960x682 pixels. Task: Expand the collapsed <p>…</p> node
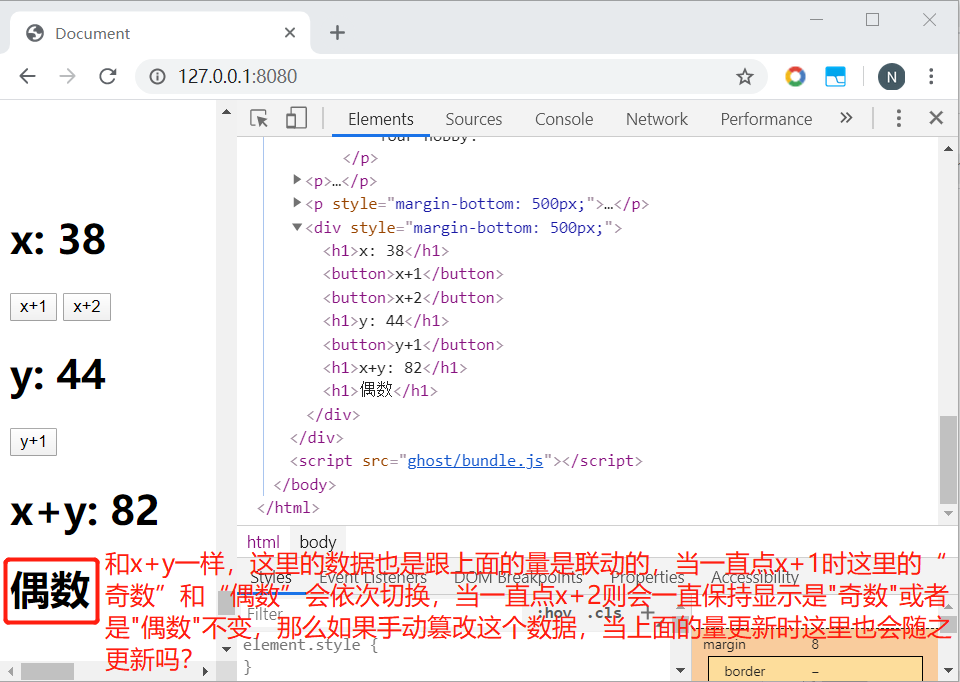(x=297, y=179)
